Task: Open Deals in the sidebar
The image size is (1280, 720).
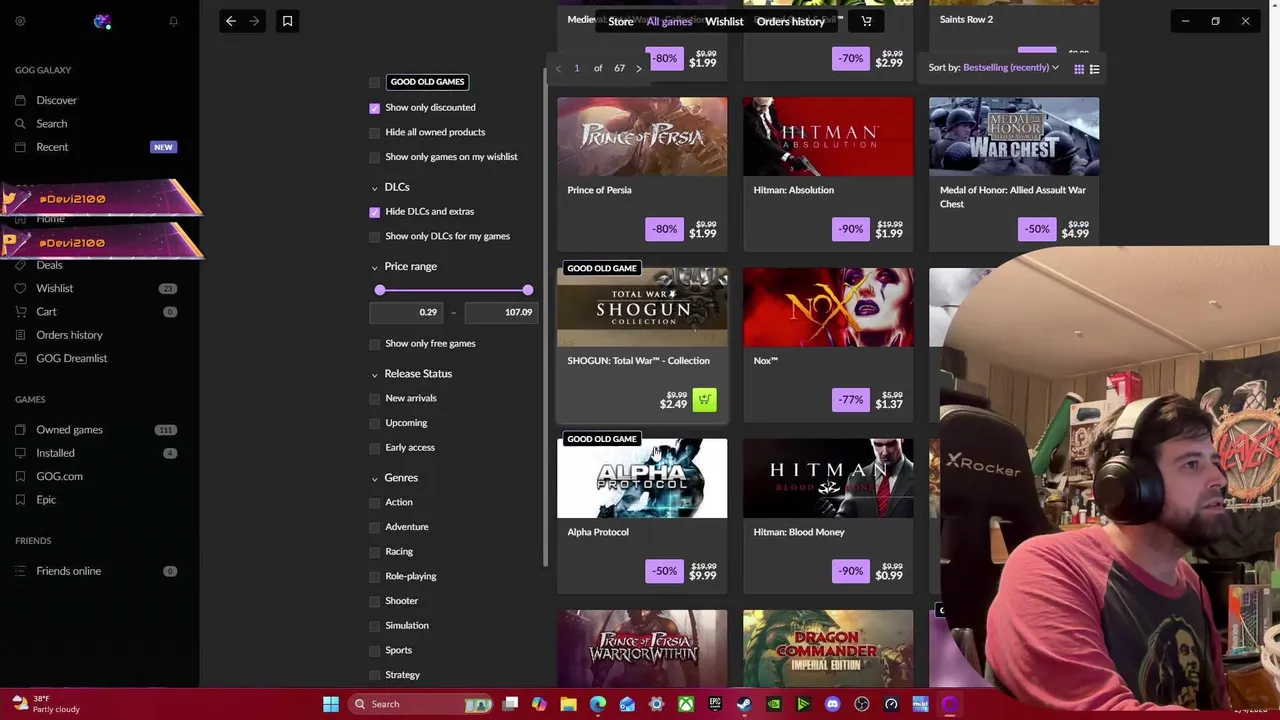Action: 49,265
